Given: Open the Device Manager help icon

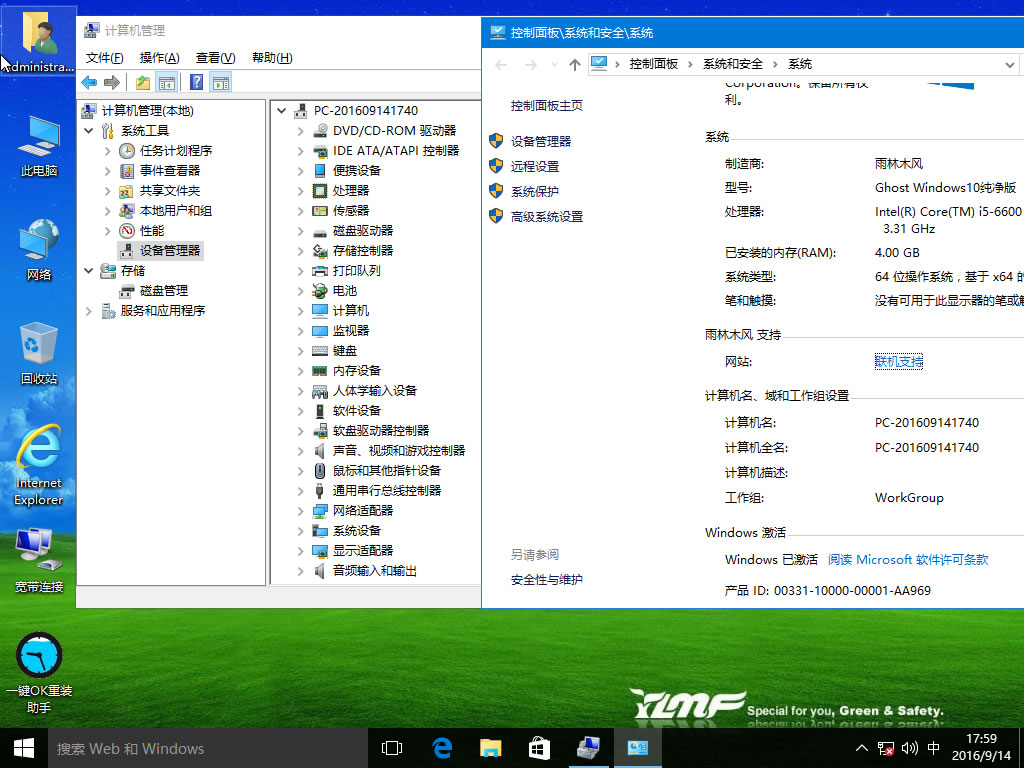Looking at the screenshot, I should (x=196, y=82).
